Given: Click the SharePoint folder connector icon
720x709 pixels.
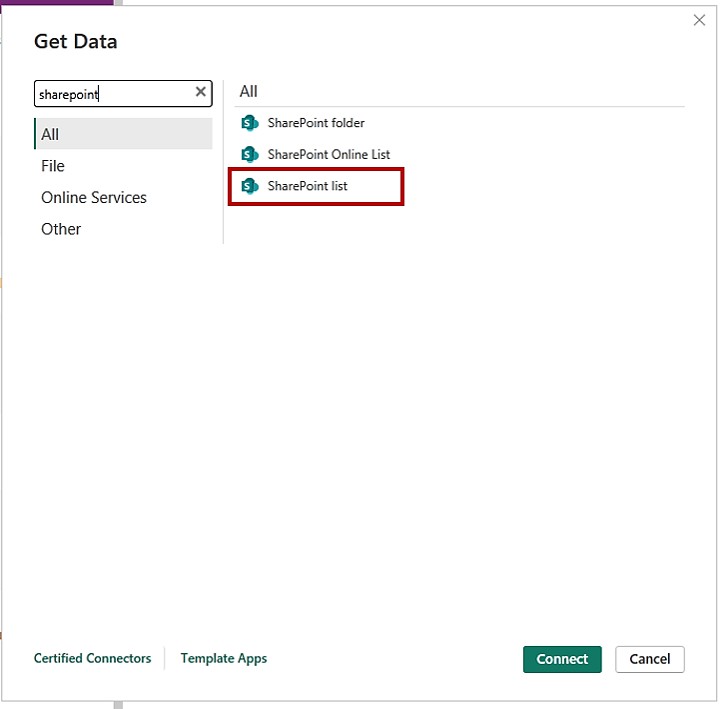Looking at the screenshot, I should click(x=250, y=123).
